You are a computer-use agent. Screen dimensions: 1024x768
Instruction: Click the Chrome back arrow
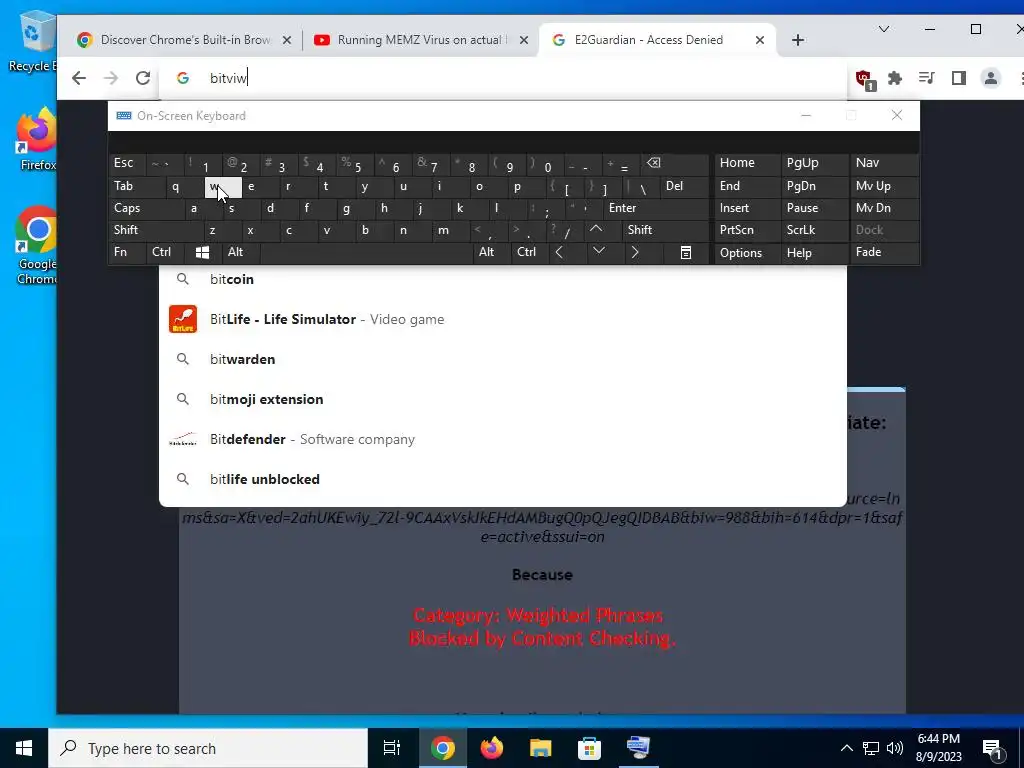[x=79, y=78]
